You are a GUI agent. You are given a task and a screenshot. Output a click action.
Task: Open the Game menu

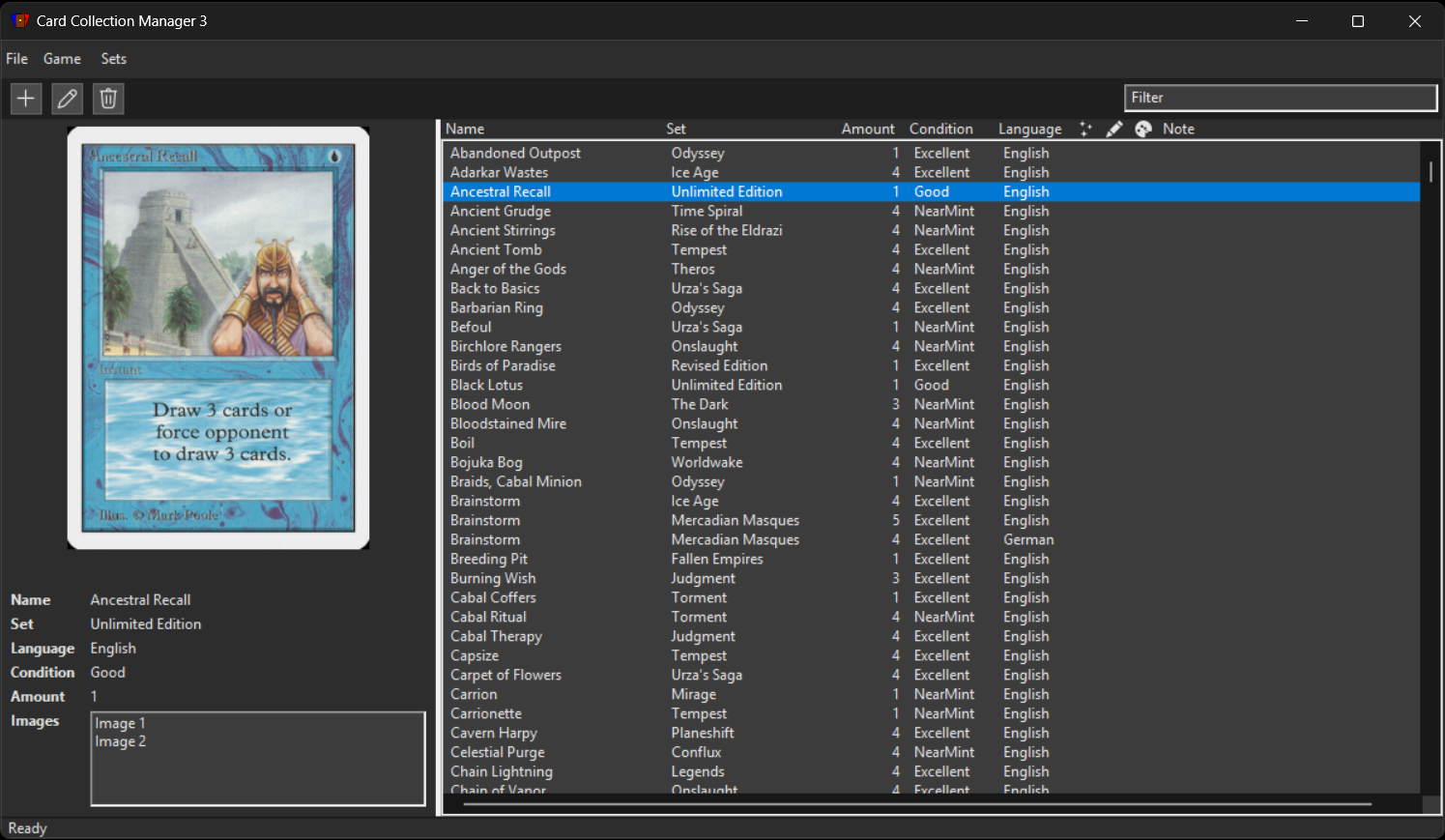(x=62, y=59)
